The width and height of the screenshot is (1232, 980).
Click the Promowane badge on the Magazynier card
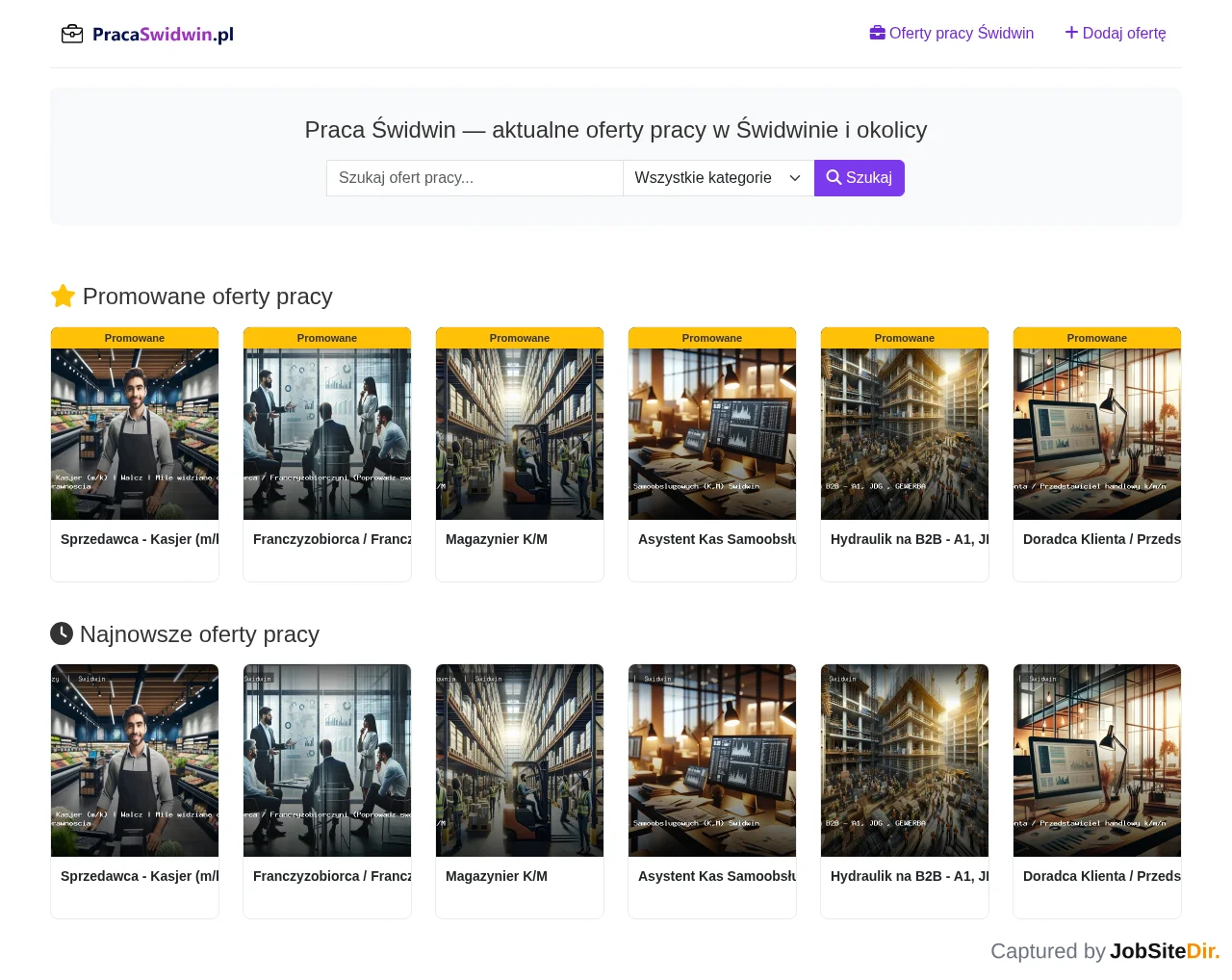tap(520, 338)
